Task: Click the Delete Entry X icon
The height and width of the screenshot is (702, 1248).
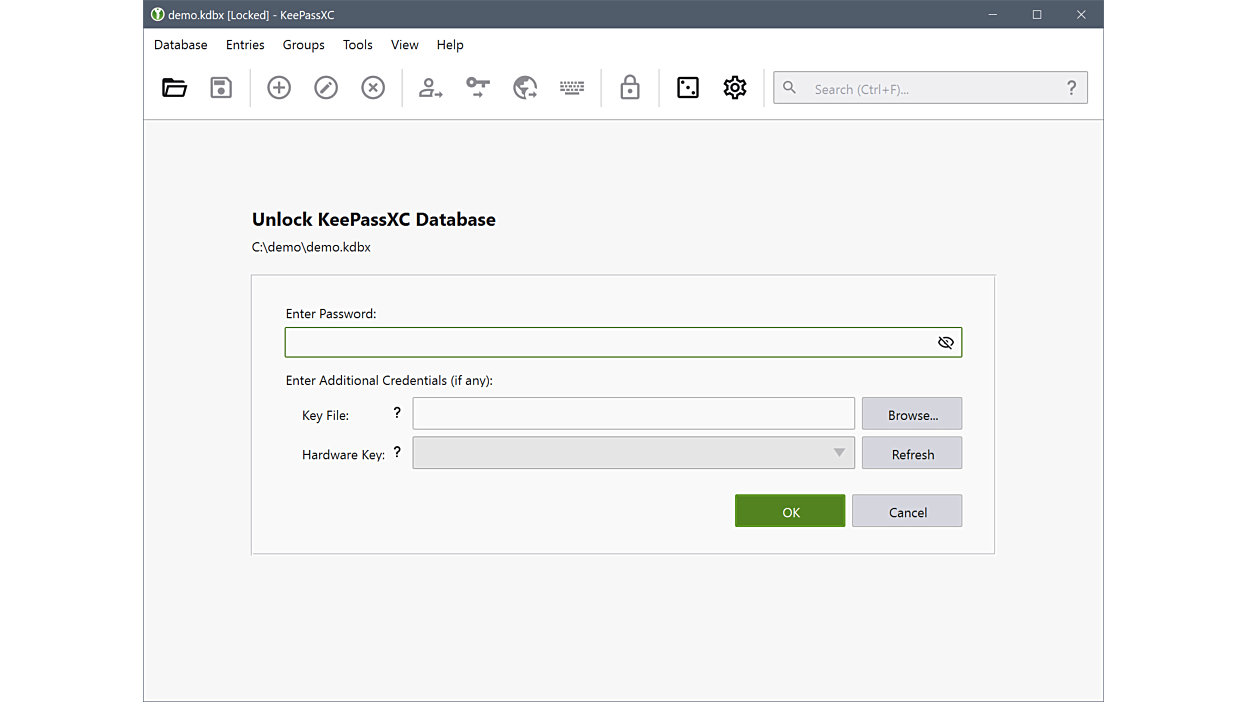Action: [x=373, y=88]
